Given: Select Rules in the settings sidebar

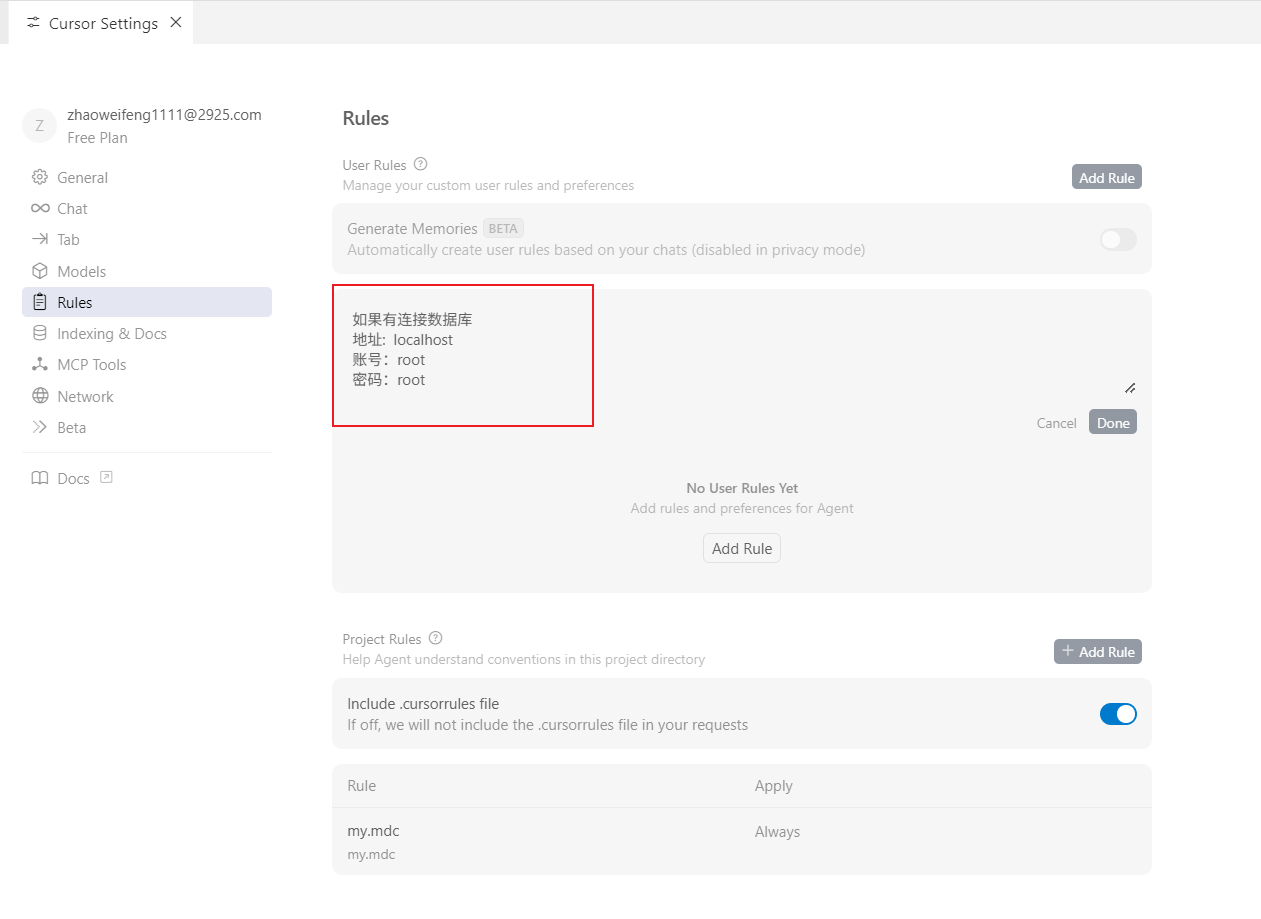Looking at the screenshot, I should click(74, 302).
